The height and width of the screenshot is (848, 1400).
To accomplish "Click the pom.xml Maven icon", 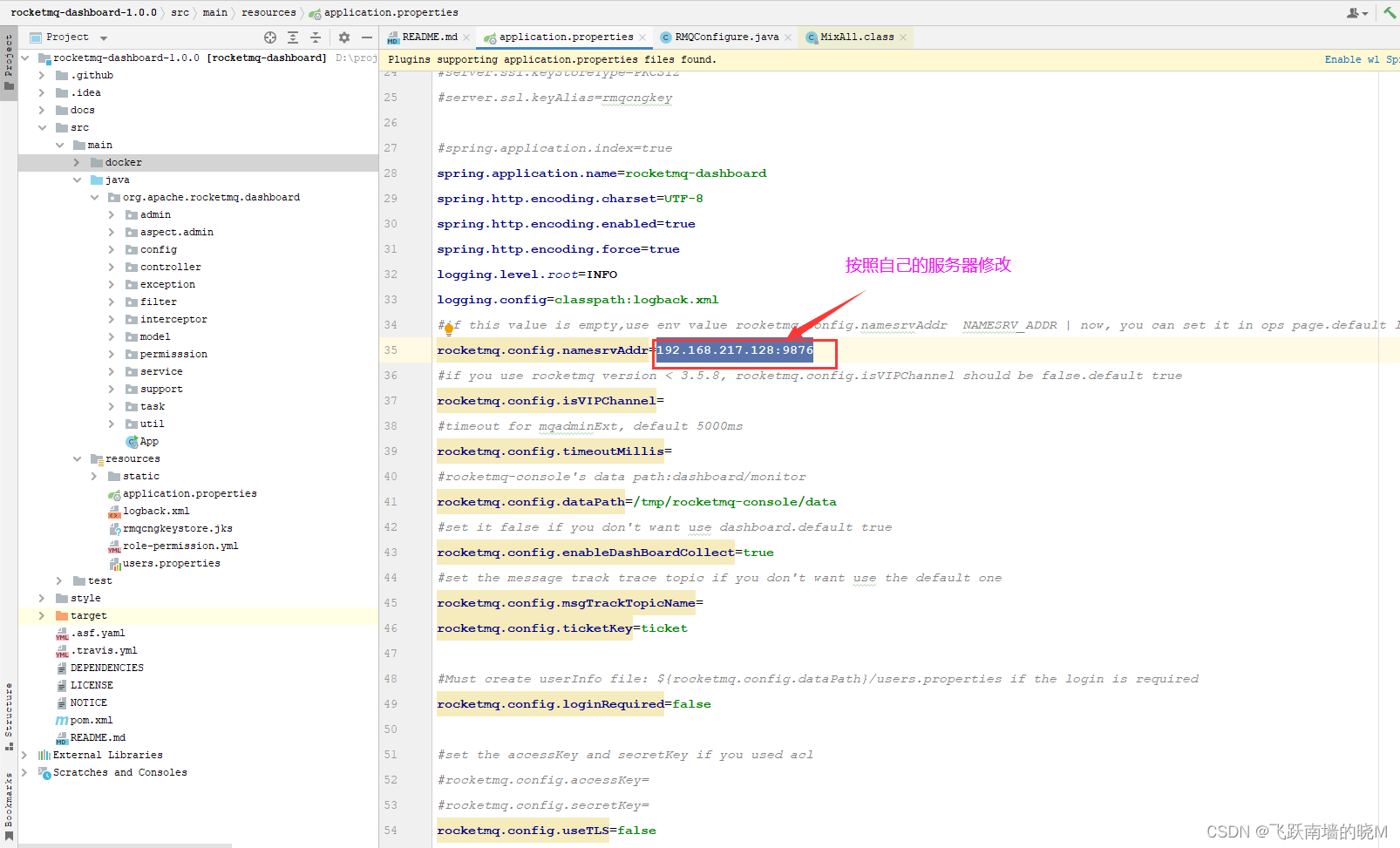I will (x=62, y=721).
